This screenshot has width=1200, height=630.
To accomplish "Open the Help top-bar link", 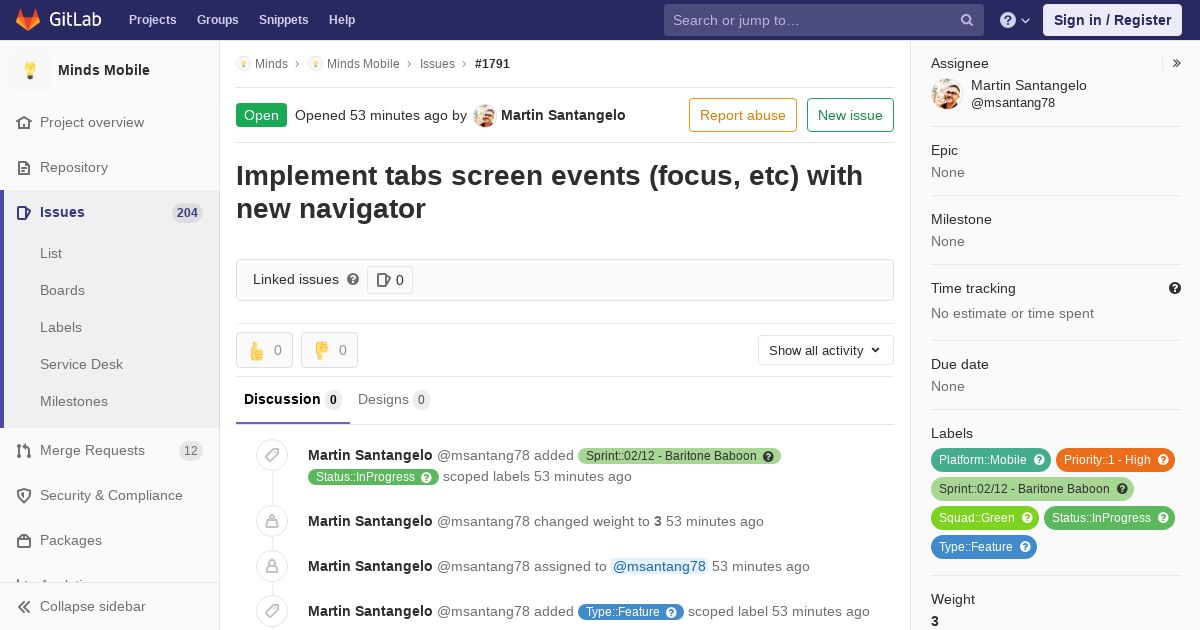I will tap(342, 20).
